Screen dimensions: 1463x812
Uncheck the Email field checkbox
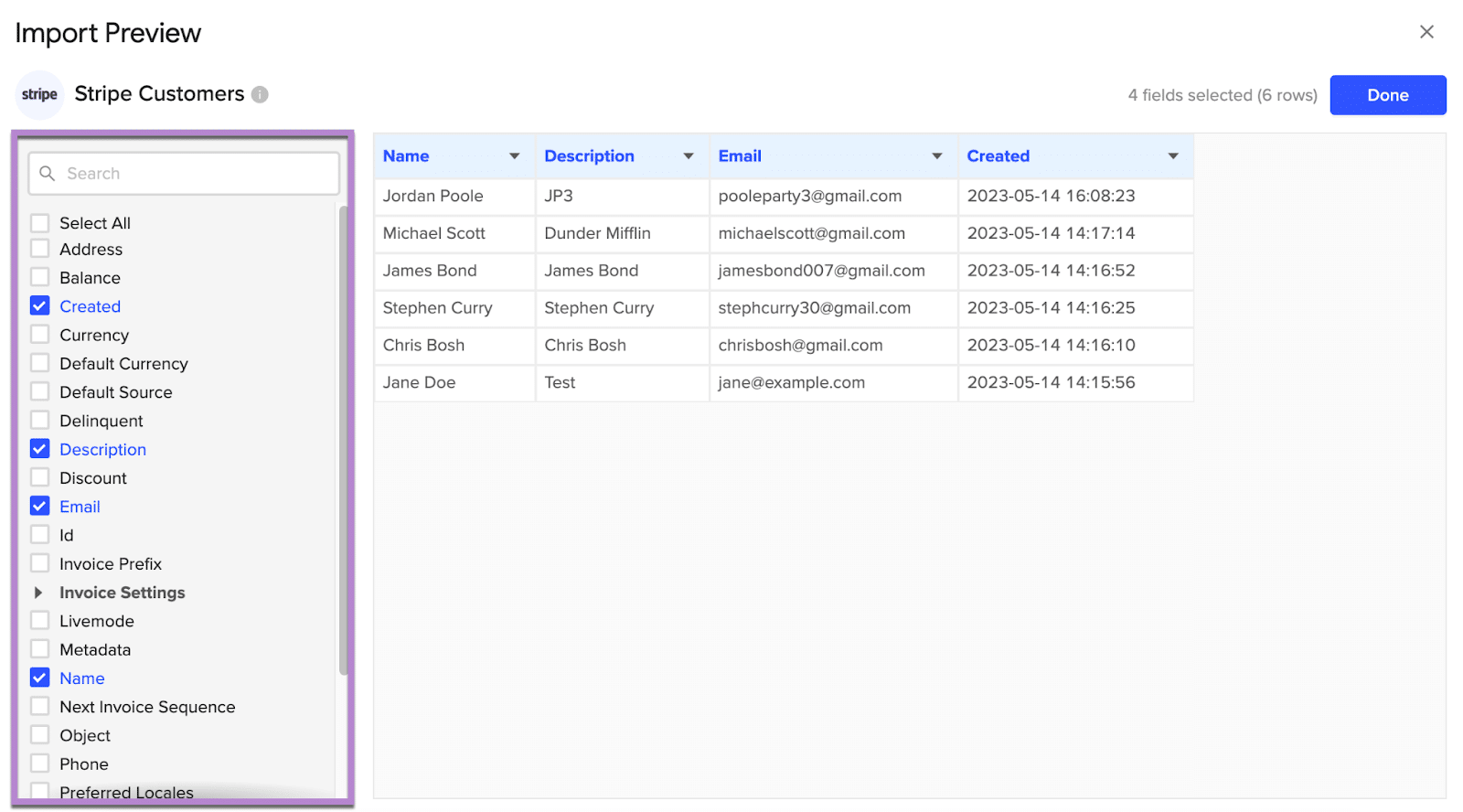point(40,507)
